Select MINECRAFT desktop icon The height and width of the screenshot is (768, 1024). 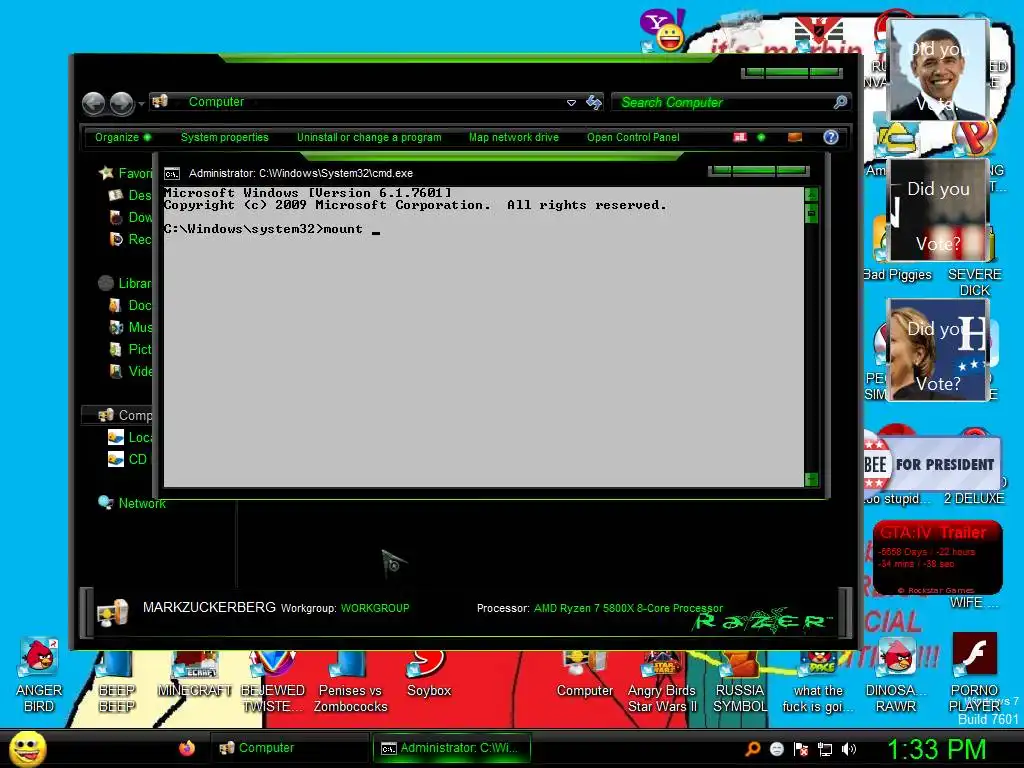pyautogui.click(x=195, y=675)
